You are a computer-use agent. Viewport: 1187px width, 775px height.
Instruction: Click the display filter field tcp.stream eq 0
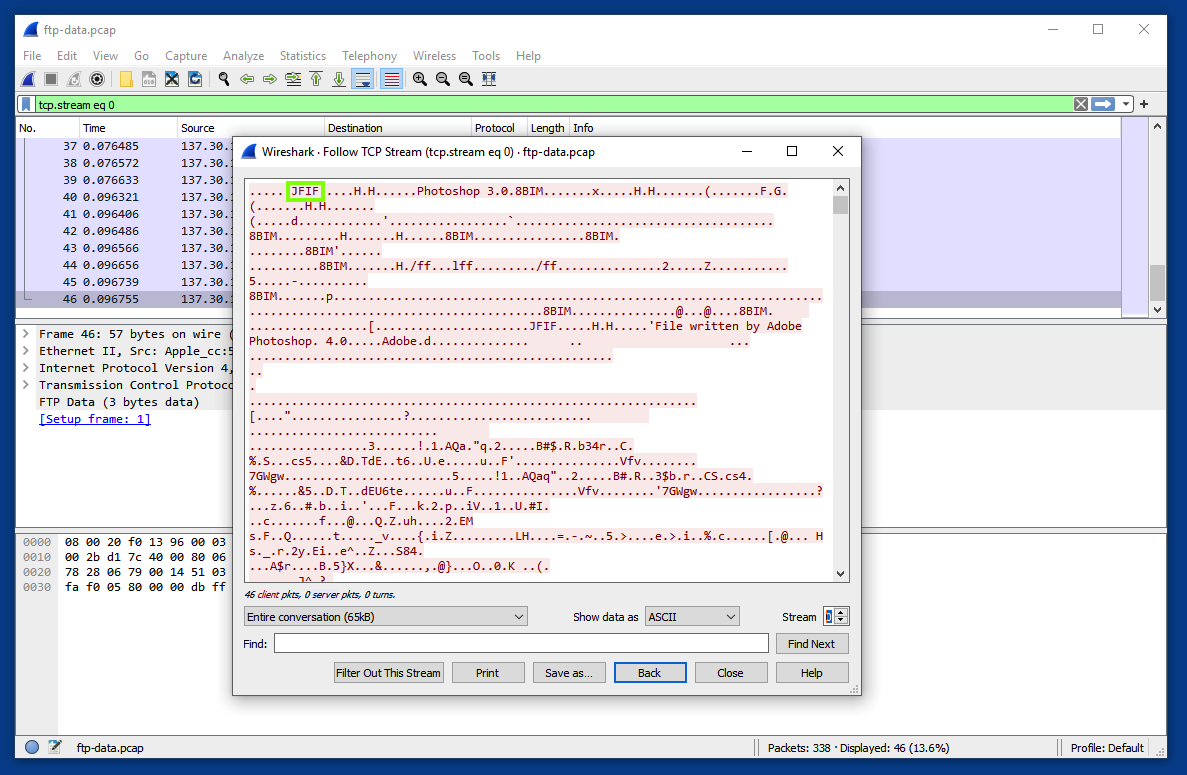pos(553,104)
